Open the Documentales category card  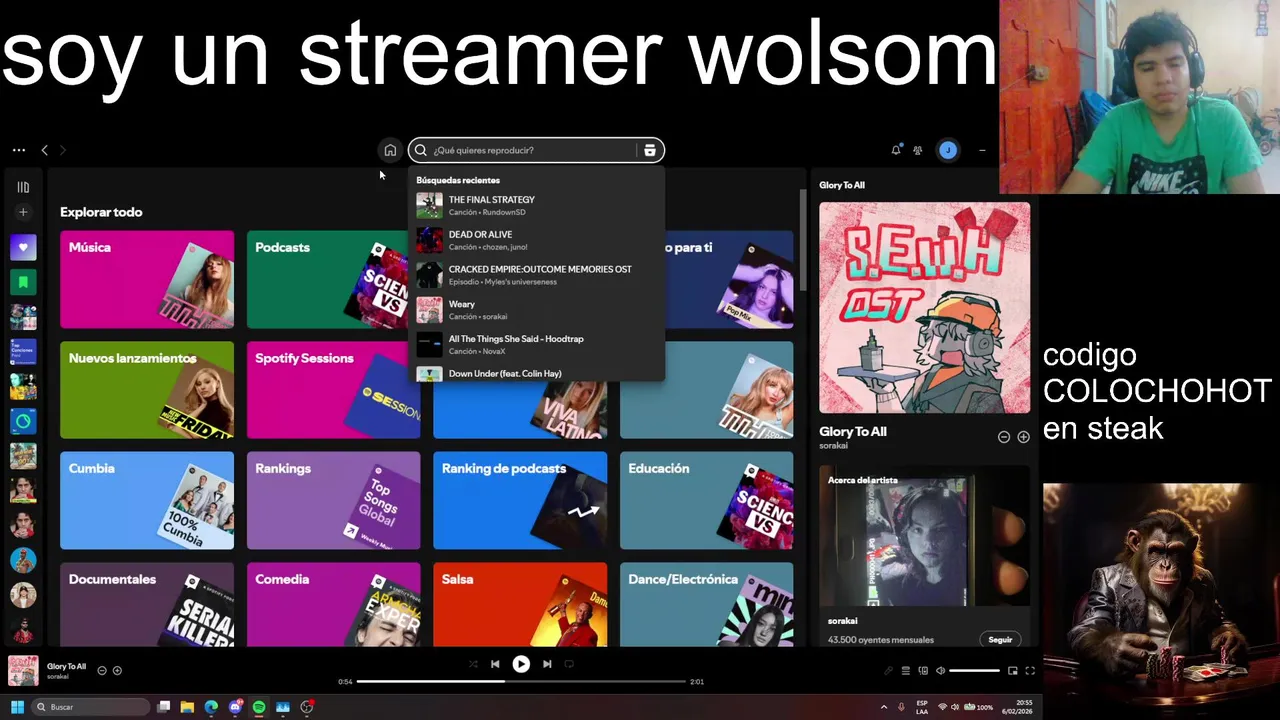coord(147,604)
